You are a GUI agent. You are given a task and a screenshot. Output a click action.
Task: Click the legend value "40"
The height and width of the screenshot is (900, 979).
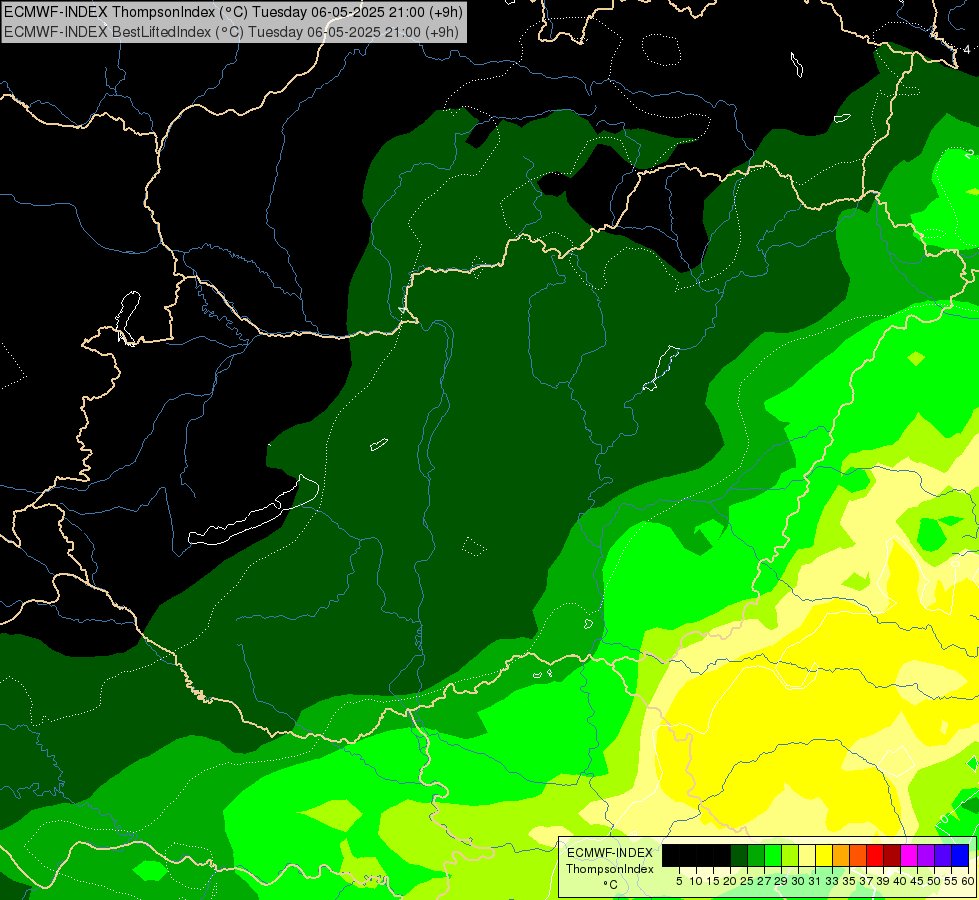(x=900, y=881)
